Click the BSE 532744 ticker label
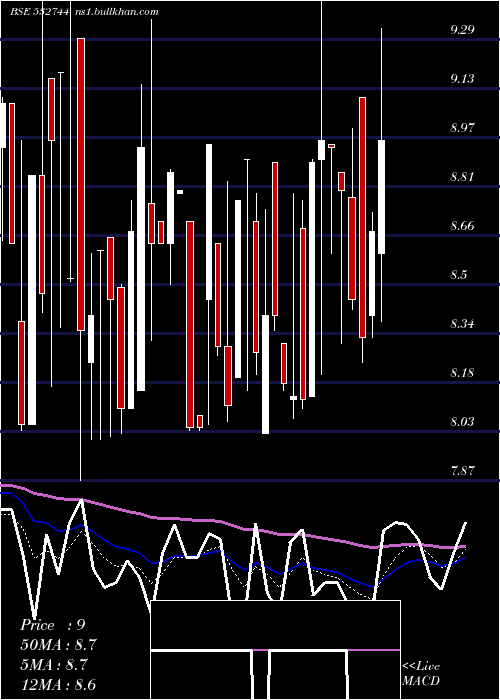The height and width of the screenshot is (700, 500). [x=40, y=12]
